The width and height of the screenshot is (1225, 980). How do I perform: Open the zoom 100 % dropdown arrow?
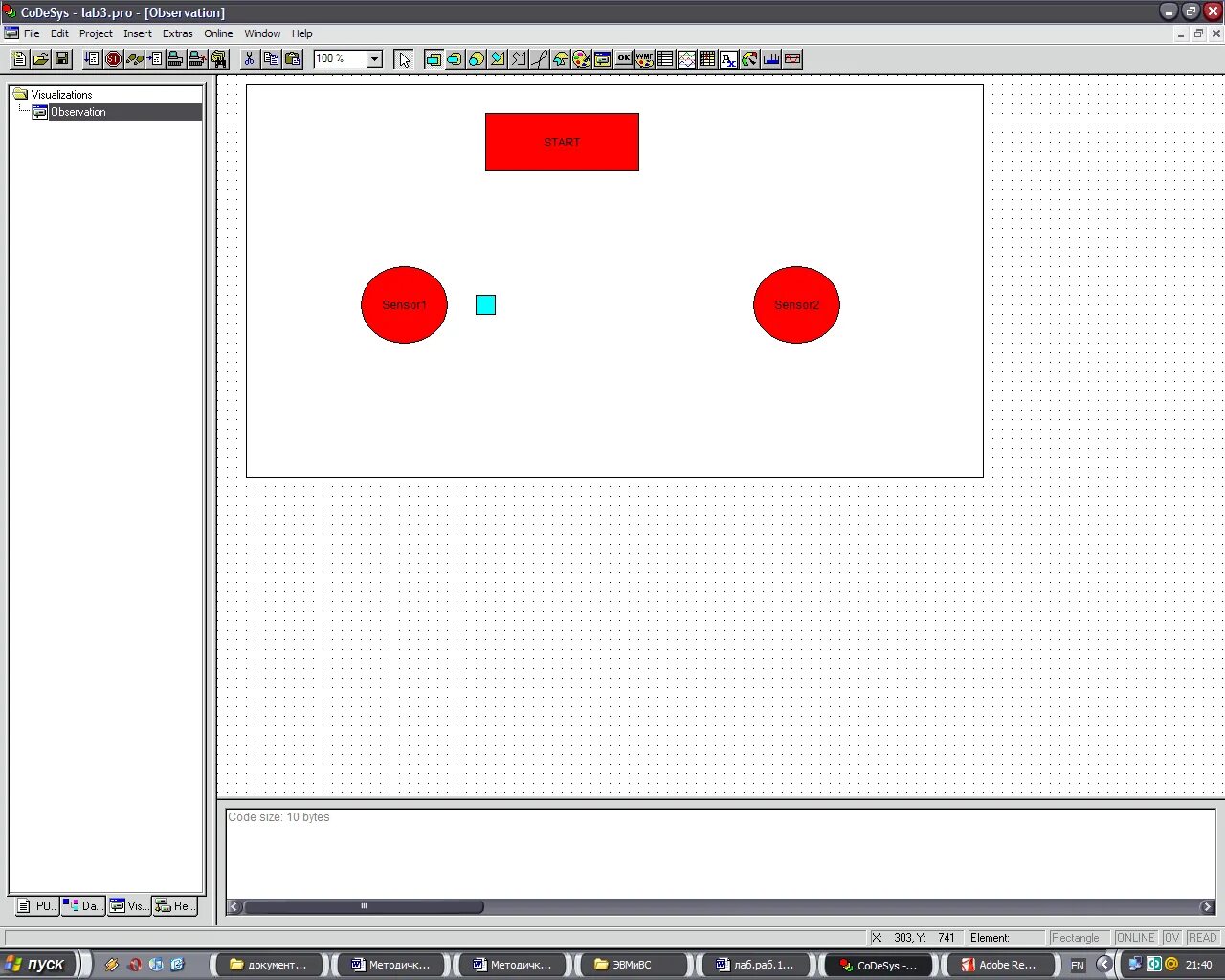(374, 59)
